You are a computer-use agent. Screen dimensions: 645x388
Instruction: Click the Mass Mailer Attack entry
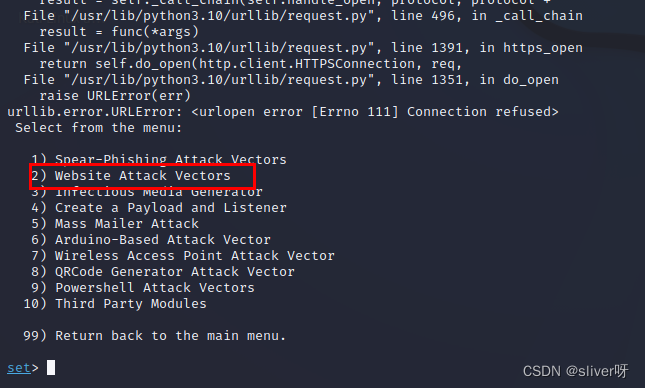(x=115, y=224)
